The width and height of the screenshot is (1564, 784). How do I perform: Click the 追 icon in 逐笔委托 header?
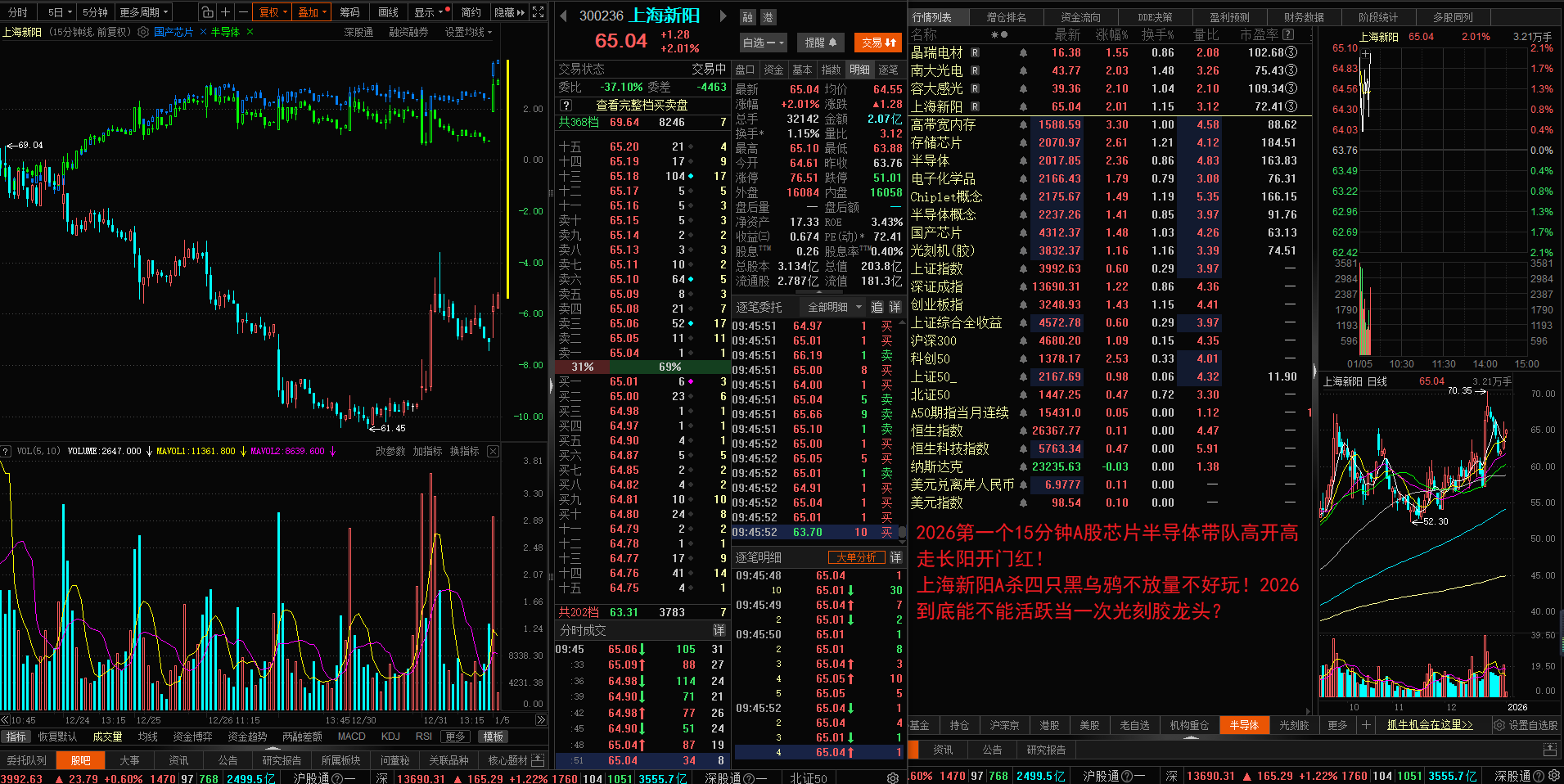(877, 307)
